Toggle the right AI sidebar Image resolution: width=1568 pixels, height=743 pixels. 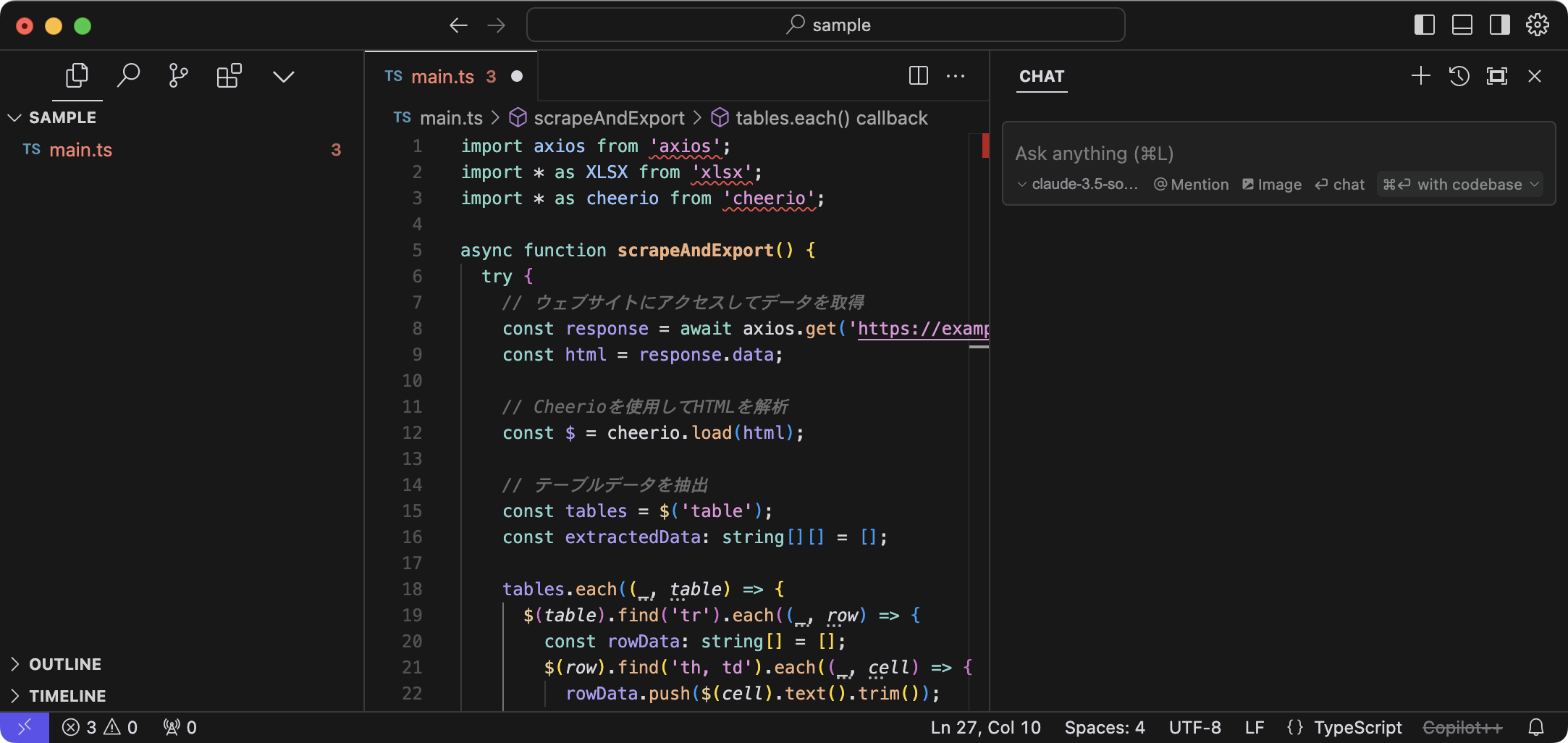[x=1499, y=25]
